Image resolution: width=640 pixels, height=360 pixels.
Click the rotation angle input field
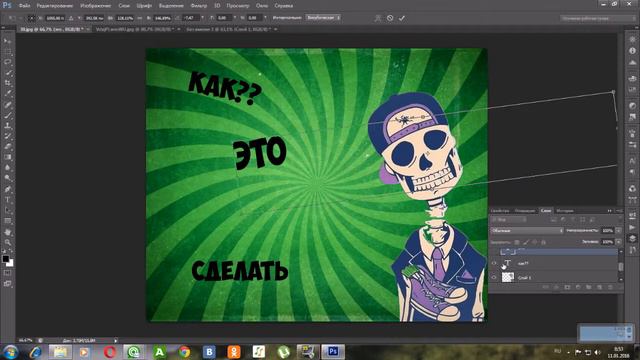point(192,18)
